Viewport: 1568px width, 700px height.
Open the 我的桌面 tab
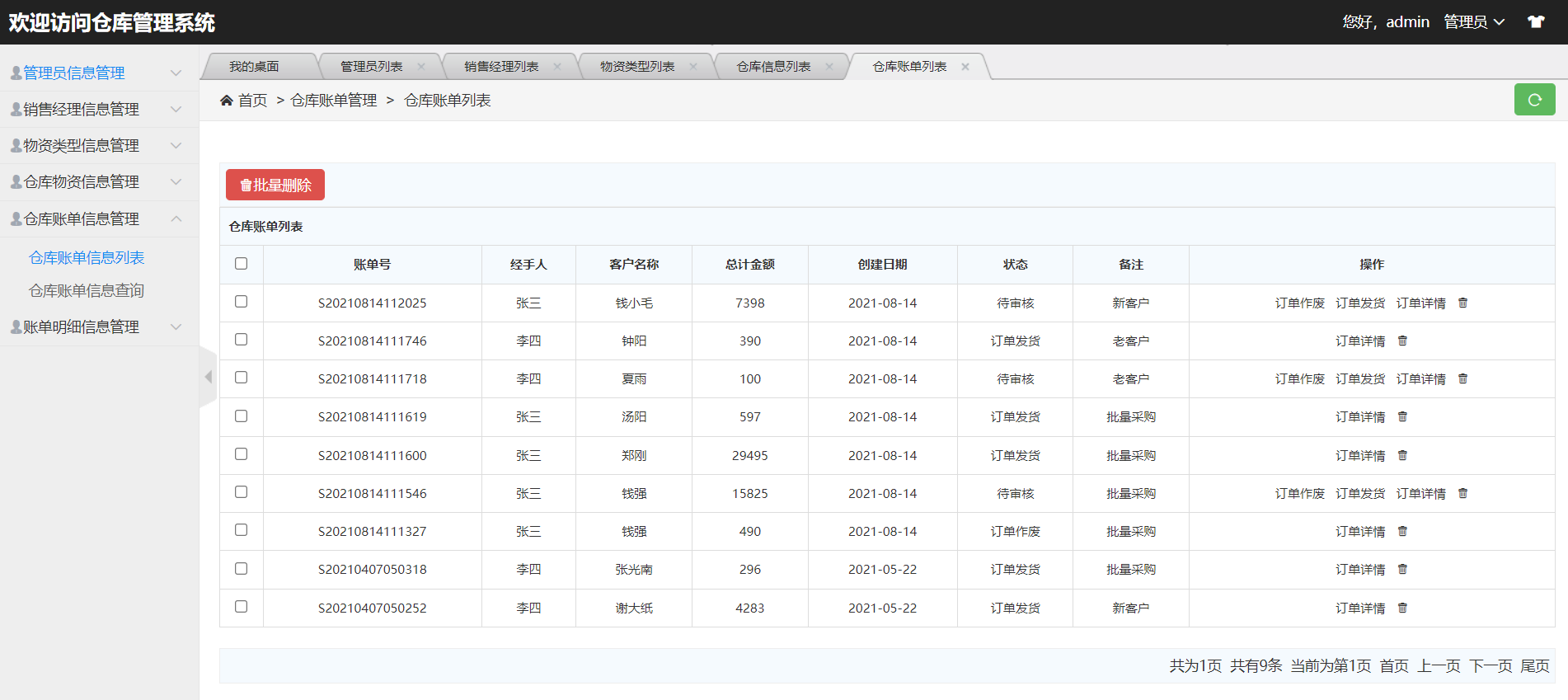pyautogui.click(x=254, y=67)
